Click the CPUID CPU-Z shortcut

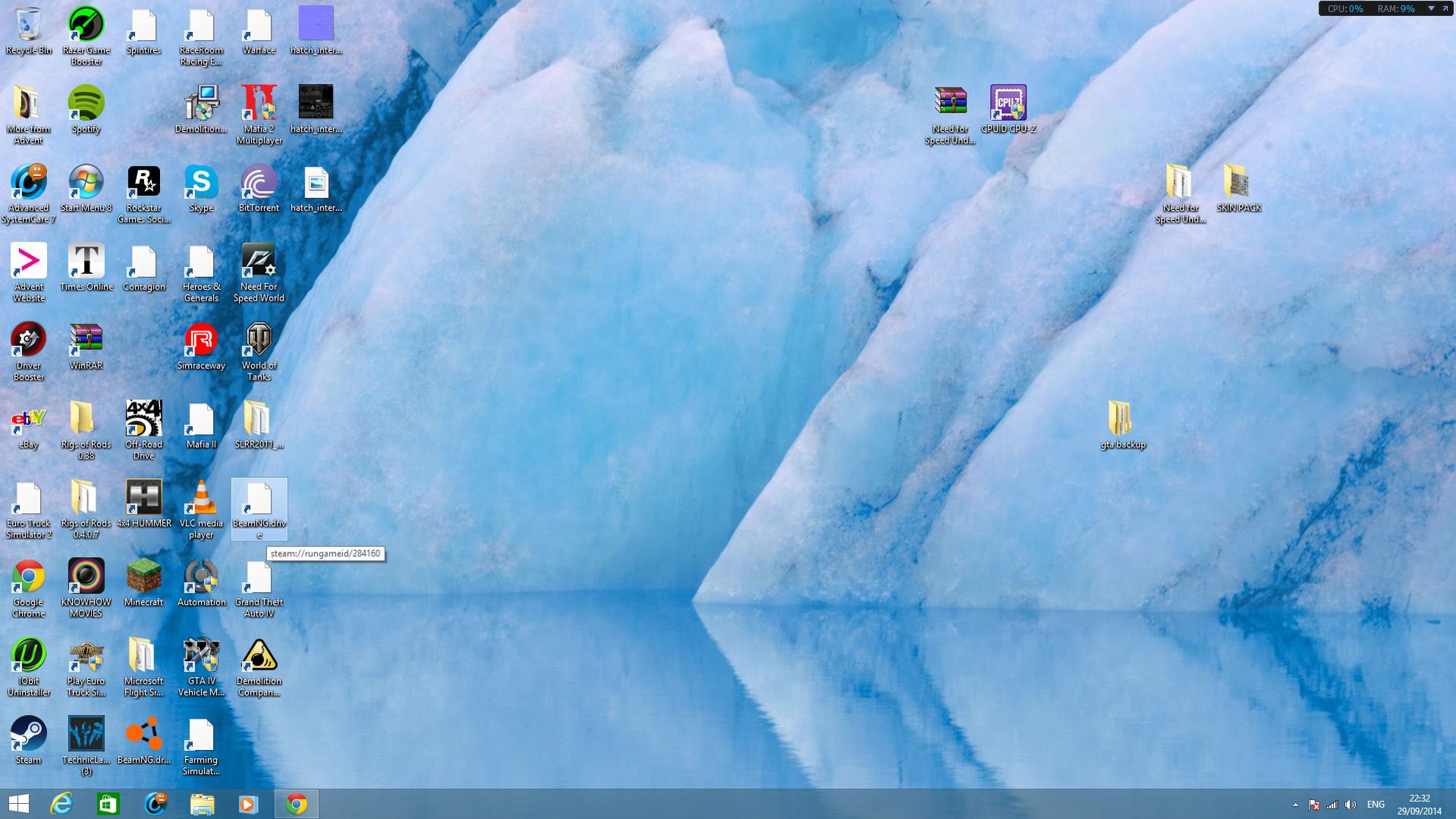point(1008,110)
